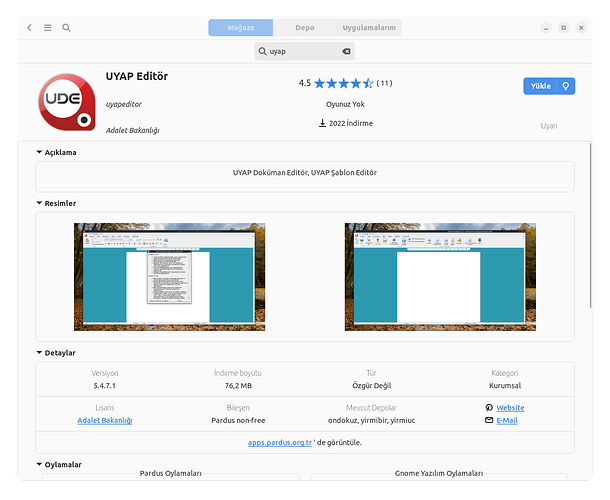610x500 pixels.
Task: Collapse the Resimler section
Action: click(39, 203)
